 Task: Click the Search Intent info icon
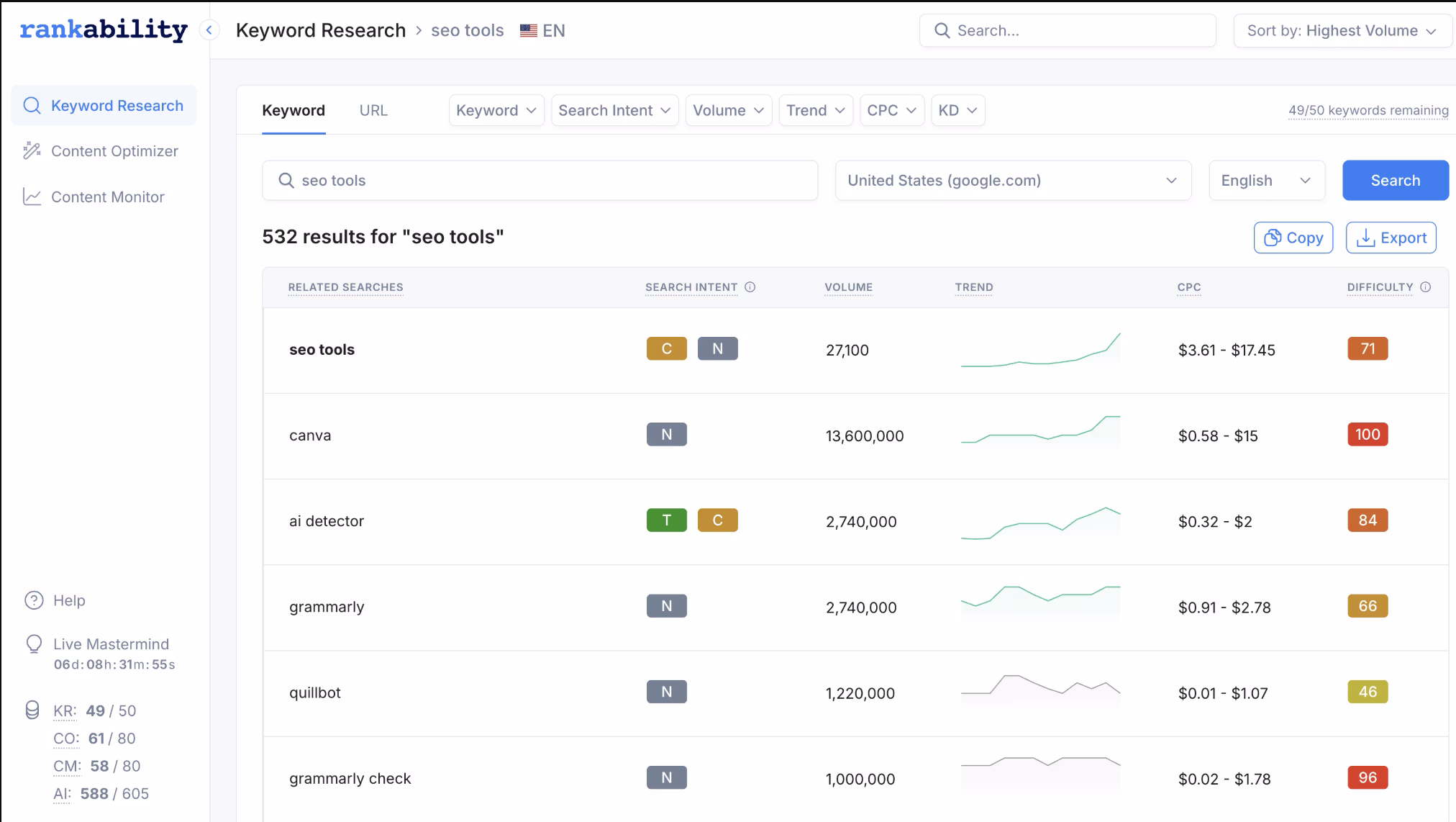(x=750, y=287)
